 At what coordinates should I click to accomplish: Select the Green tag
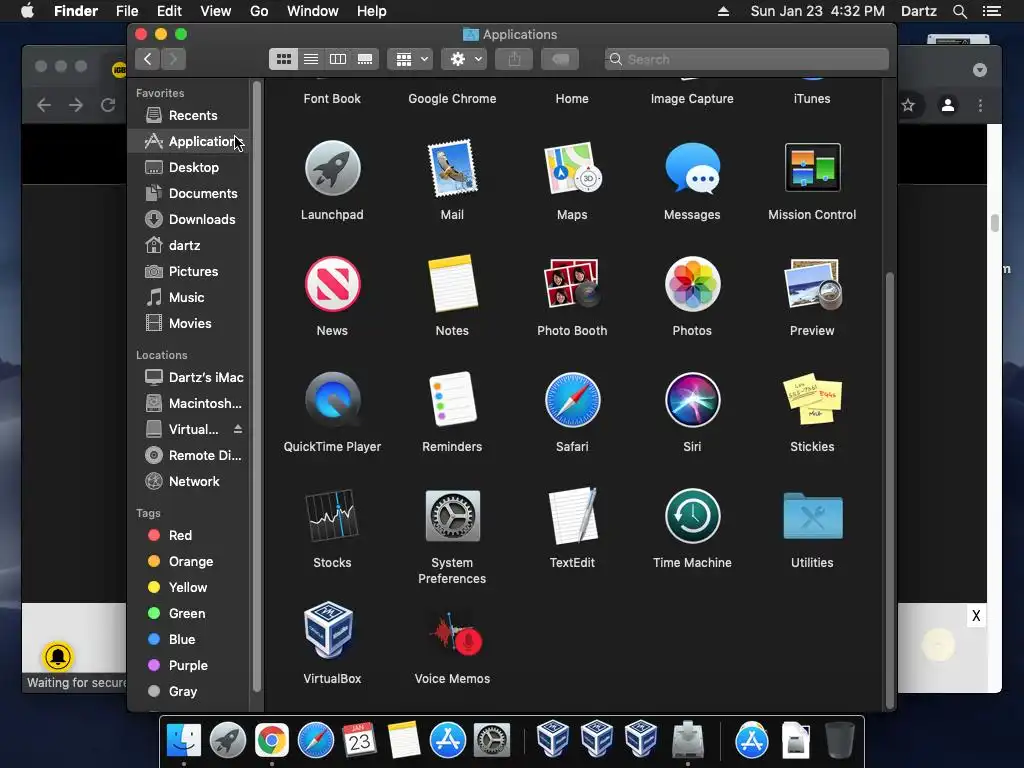[x=189, y=613]
